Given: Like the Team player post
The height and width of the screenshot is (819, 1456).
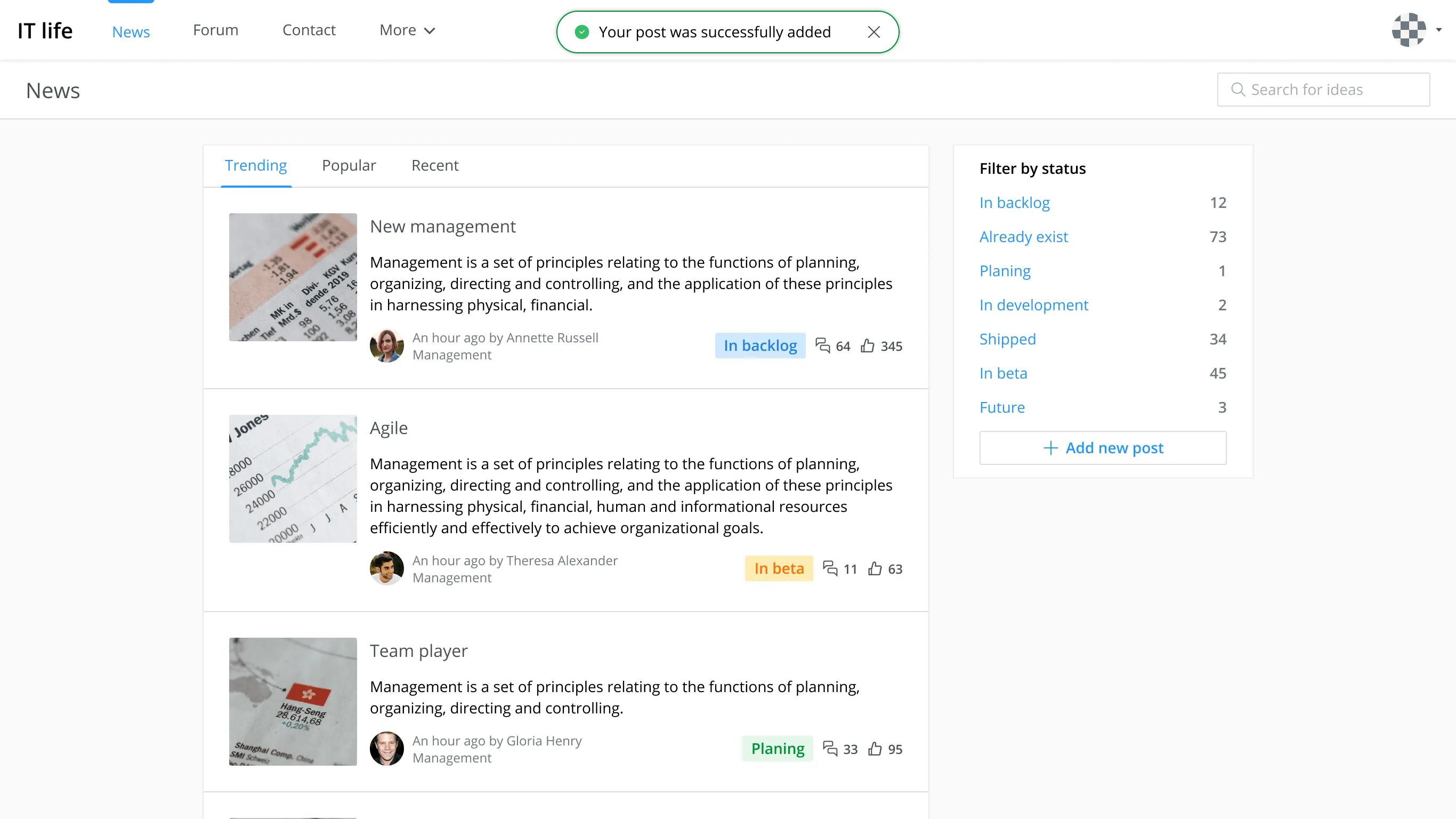Looking at the screenshot, I should point(875,749).
